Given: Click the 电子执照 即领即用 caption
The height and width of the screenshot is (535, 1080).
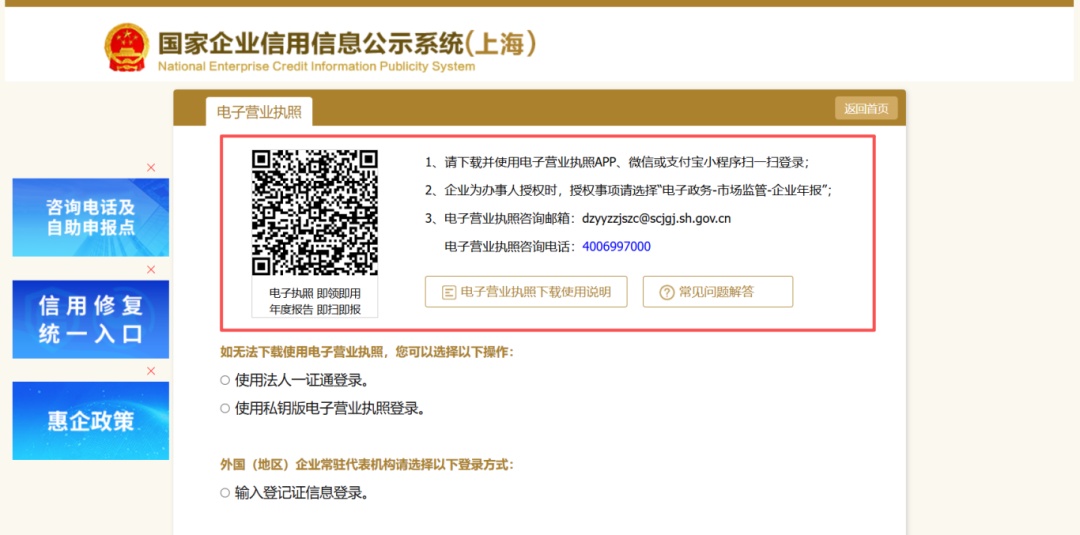Looking at the screenshot, I should (x=315, y=293).
